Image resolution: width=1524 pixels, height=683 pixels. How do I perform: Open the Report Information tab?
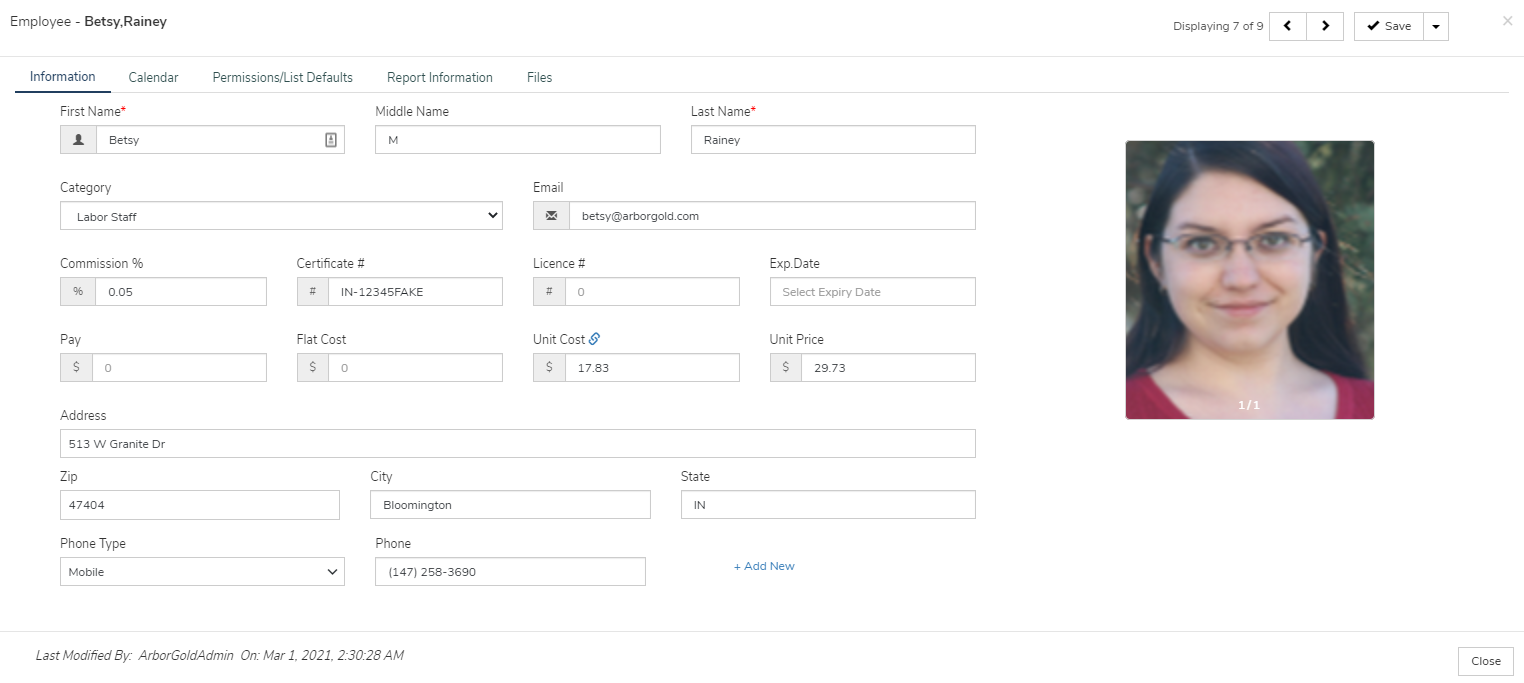pyautogui.click(x=440, y=77)
